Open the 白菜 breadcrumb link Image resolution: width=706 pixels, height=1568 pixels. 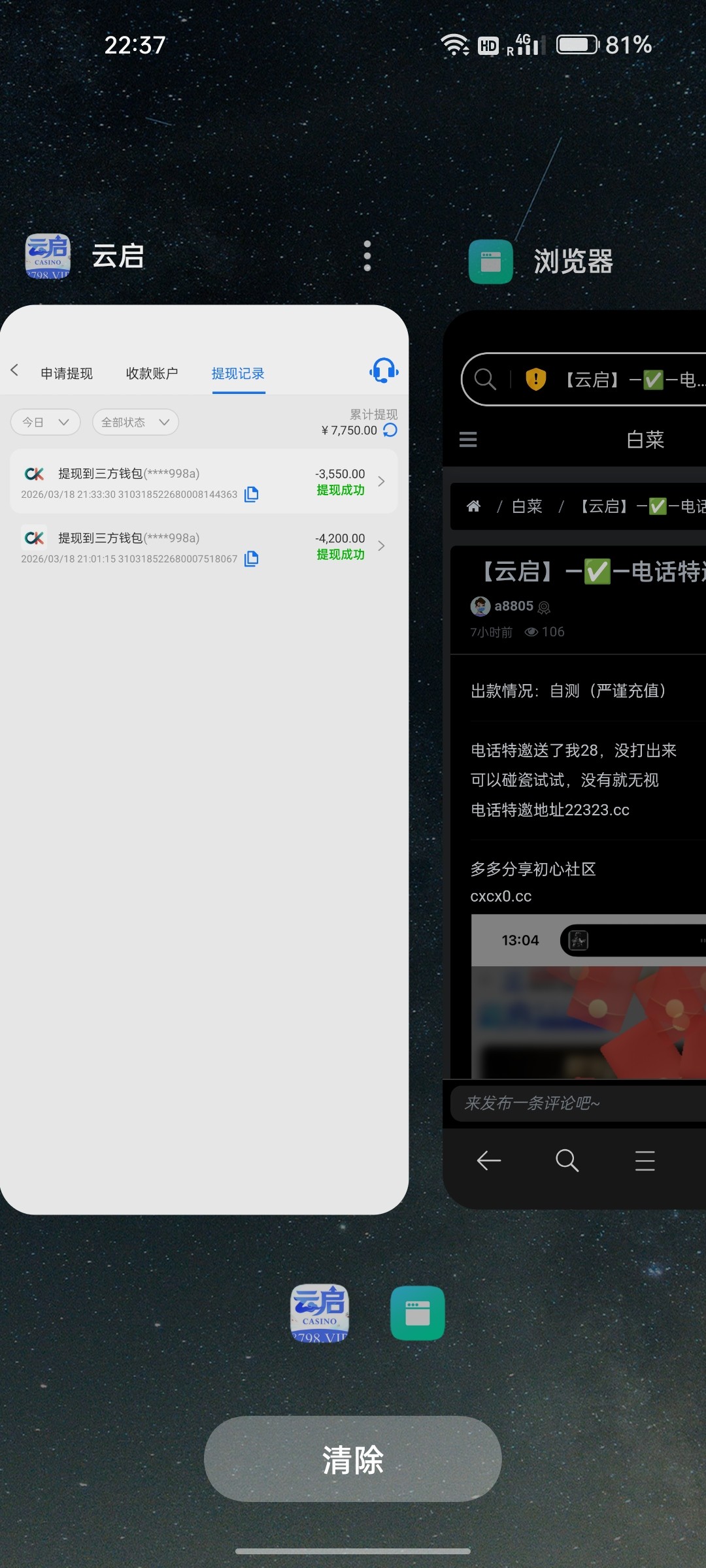click(x=527, y=506)
